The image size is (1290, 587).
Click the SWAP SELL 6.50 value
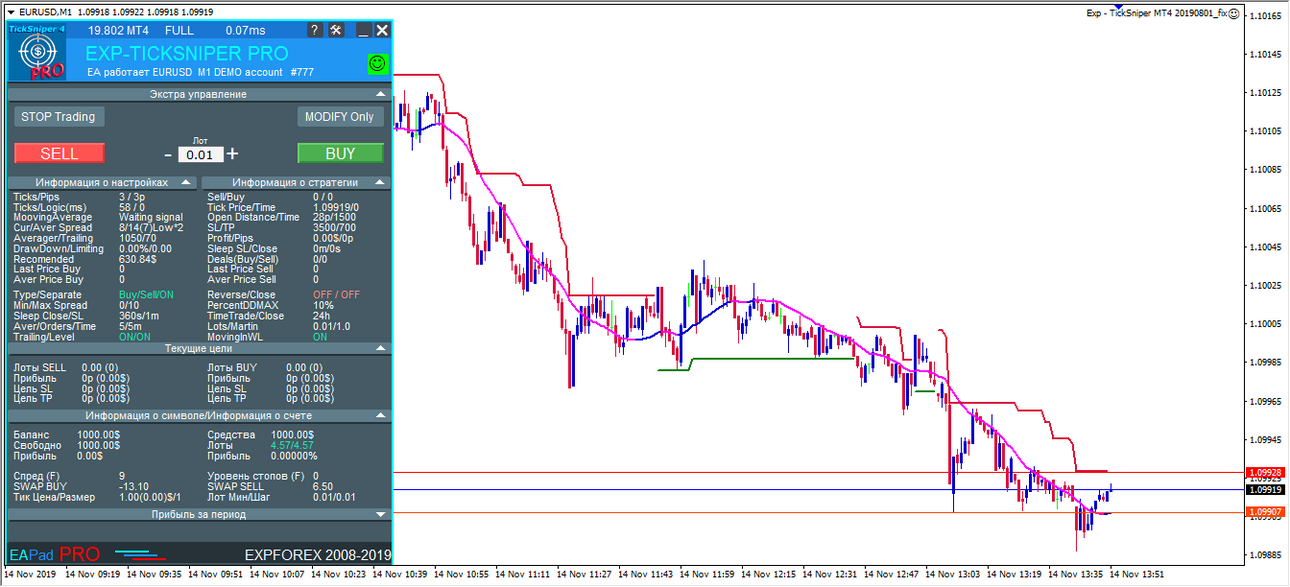tap(322, 486)
